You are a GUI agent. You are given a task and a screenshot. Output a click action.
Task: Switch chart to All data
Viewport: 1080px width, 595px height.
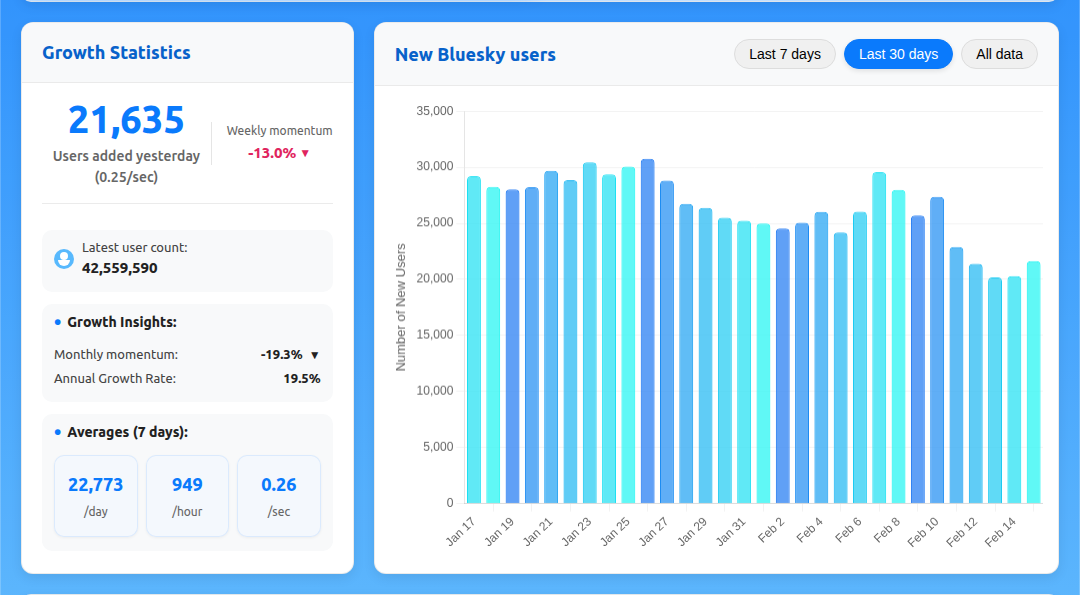point(998,54)
